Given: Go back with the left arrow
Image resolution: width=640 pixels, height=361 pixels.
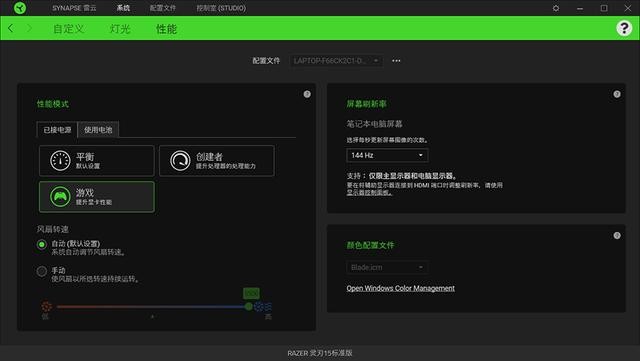Looking at the screenshot, I should click(11, 28).
